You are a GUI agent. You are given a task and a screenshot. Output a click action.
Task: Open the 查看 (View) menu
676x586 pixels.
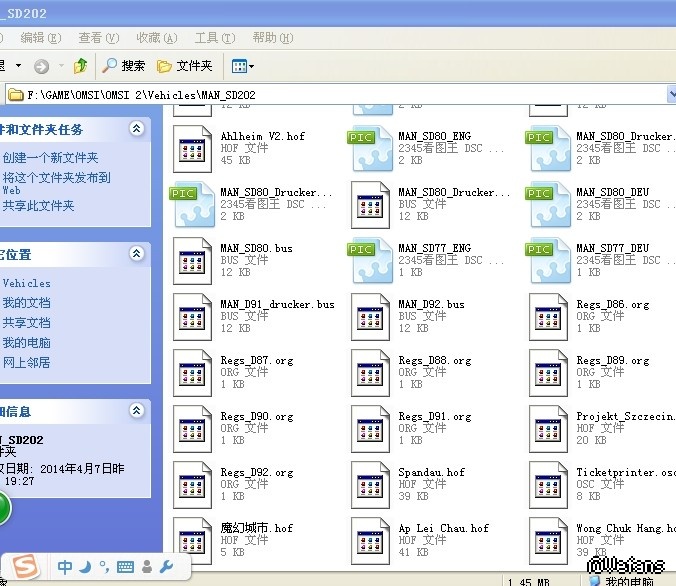point(97,38)
